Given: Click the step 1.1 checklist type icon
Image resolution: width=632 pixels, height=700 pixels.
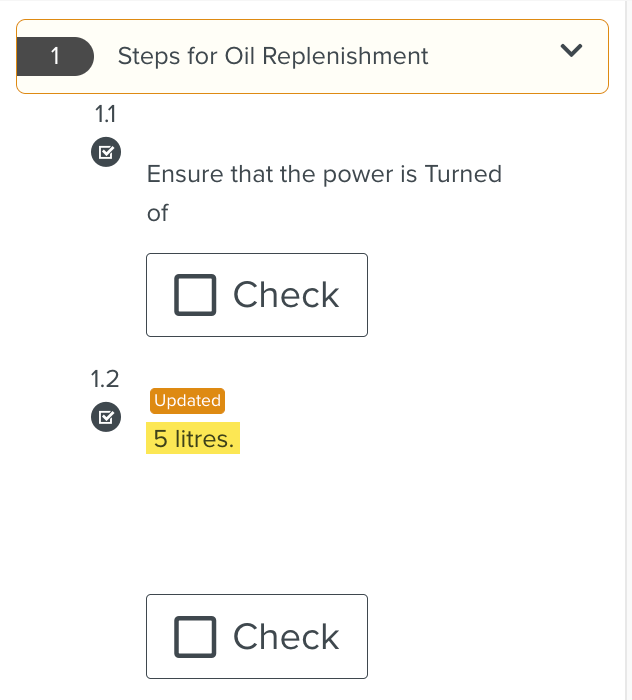Looking at the screenshot, I should click(x=106, y=153).
